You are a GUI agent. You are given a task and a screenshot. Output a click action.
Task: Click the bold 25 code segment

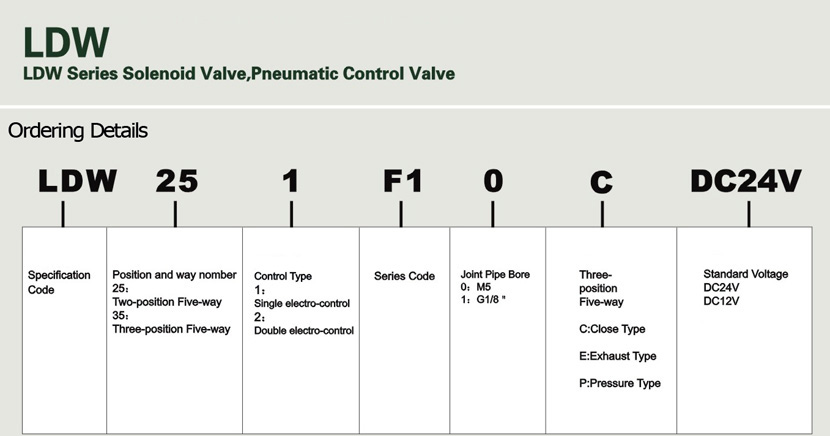click(177, 181)
